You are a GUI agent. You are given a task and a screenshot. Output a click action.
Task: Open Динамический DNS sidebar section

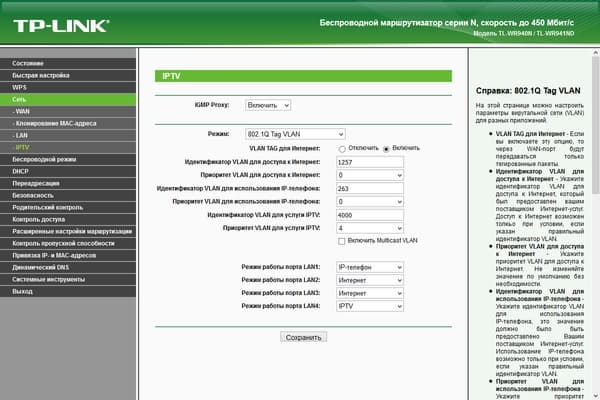point(68,267)
